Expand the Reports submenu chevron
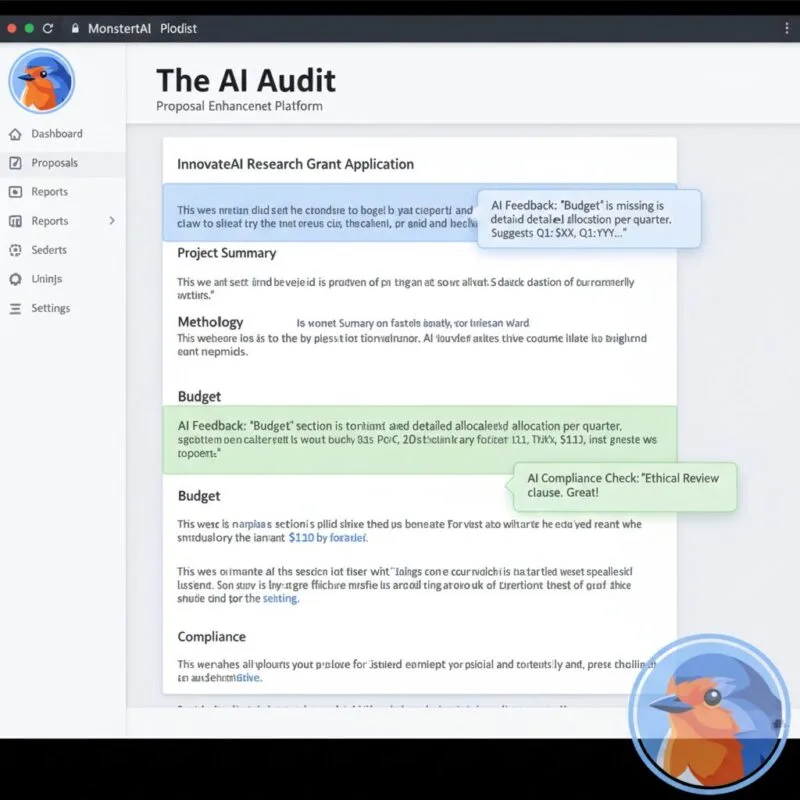This screenshot has height=800, width=800. click(x=112, y=220)
